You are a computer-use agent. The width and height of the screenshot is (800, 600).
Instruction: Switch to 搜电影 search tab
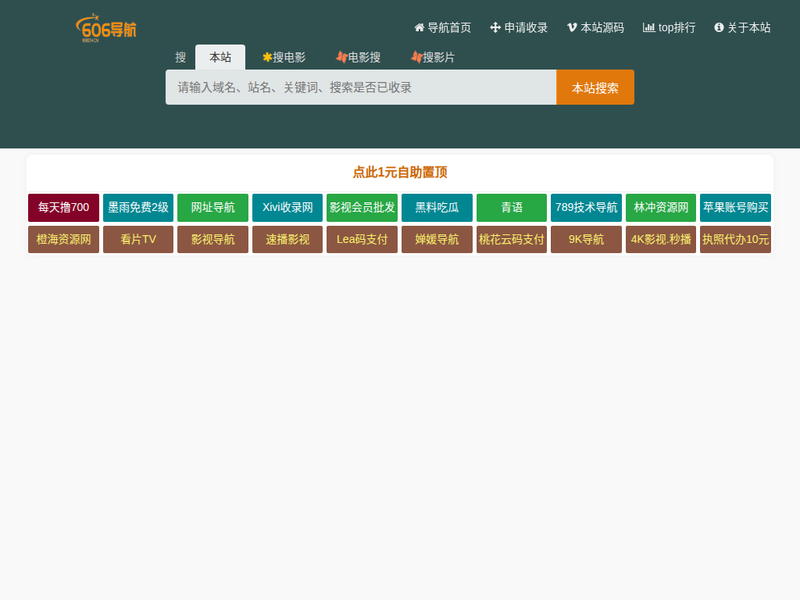pyautogui.click(x=284, y=58)
